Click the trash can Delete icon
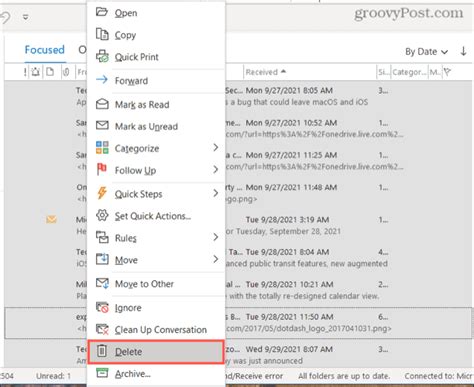This screenshot has height=387, width=474. point(102,351)
